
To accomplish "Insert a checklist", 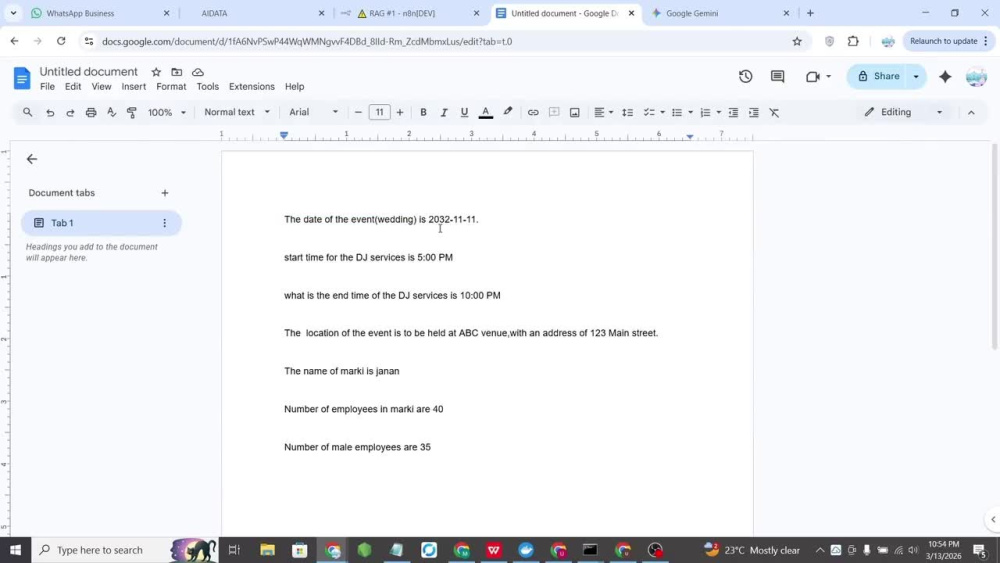I will tap(649, 112).
